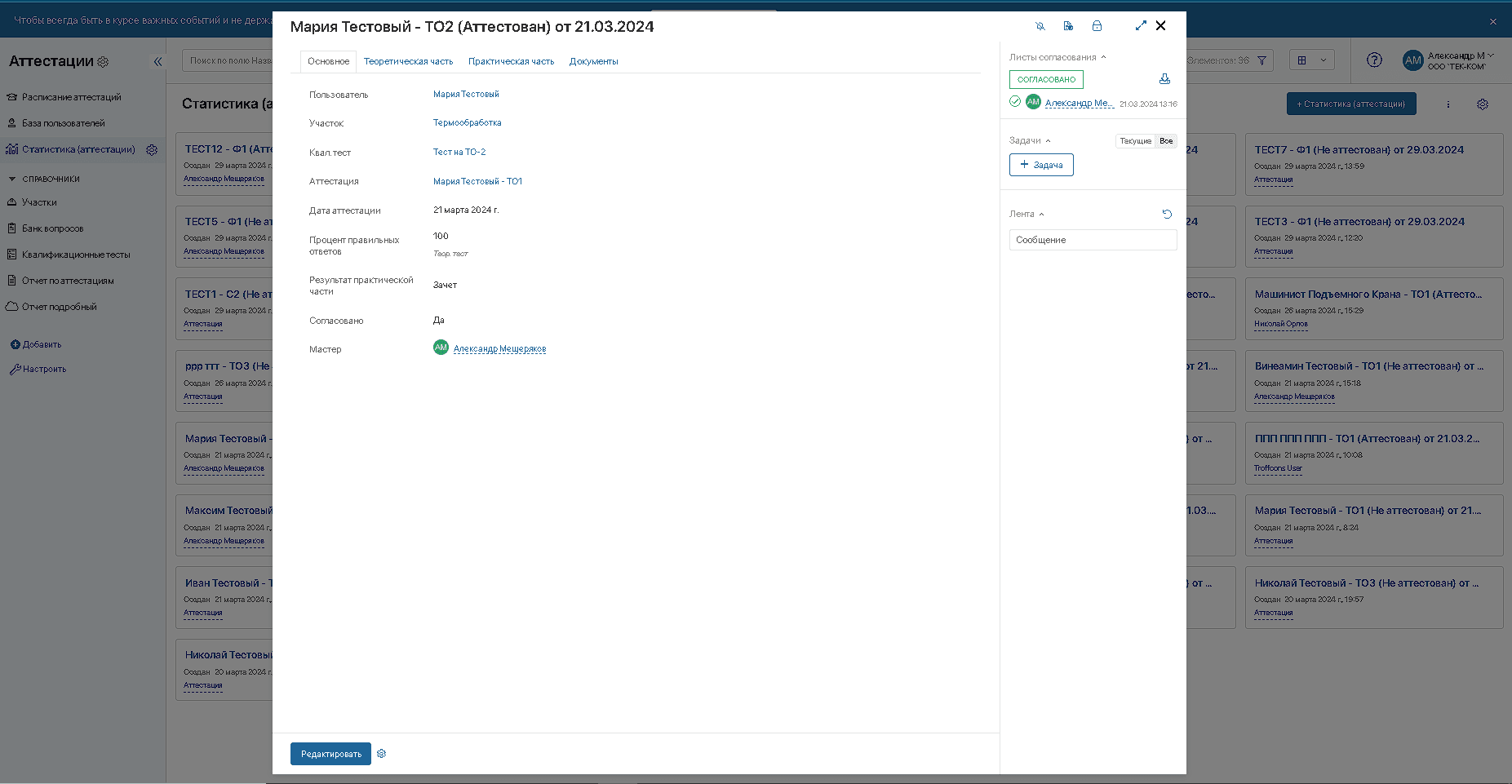The image size is (1512, 784).
Task: Collapse the Лента section
Action: click(x=1041, y=214)
